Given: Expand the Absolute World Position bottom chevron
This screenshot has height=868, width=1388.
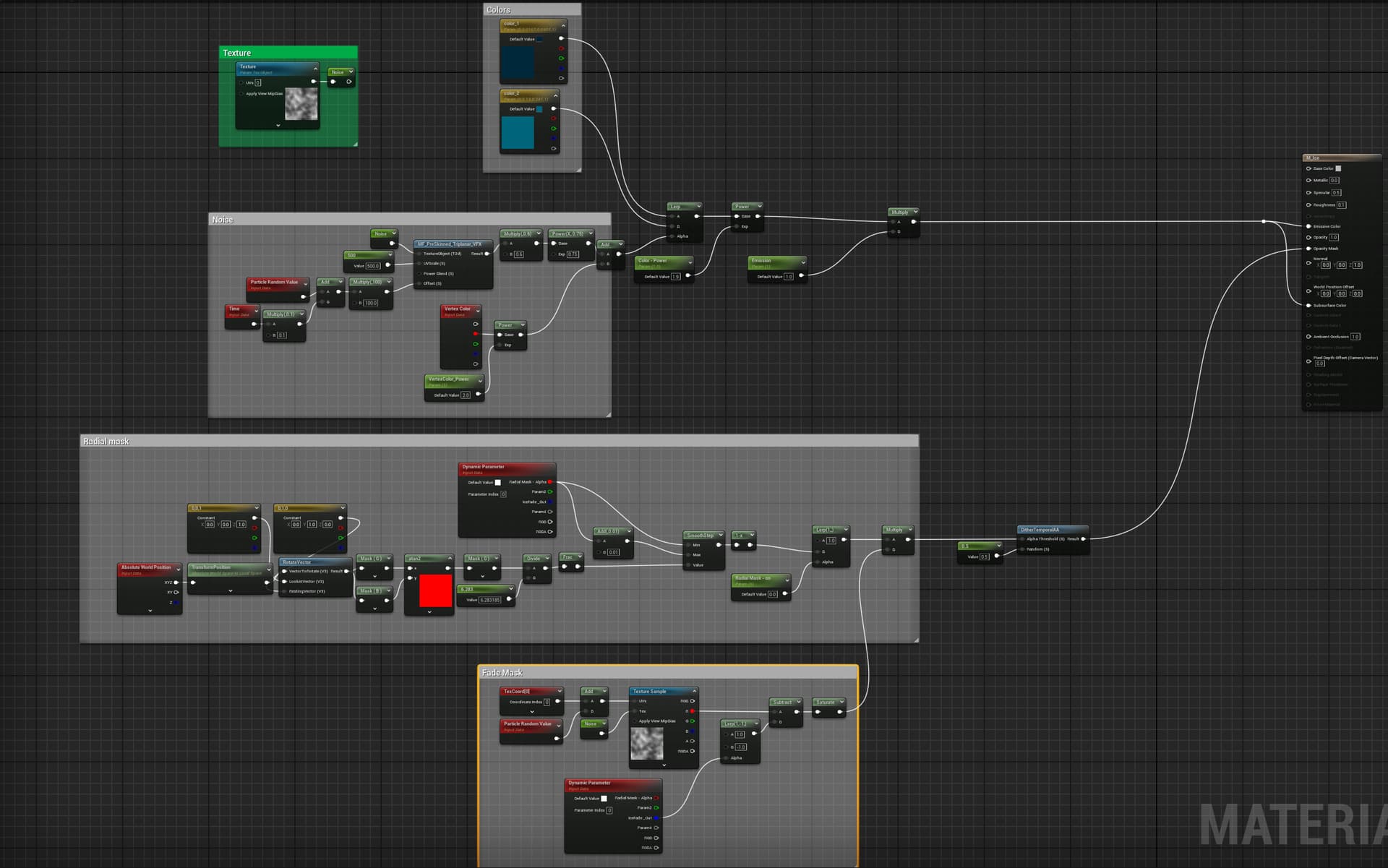Looking at the screenshot, I should 150,611.
